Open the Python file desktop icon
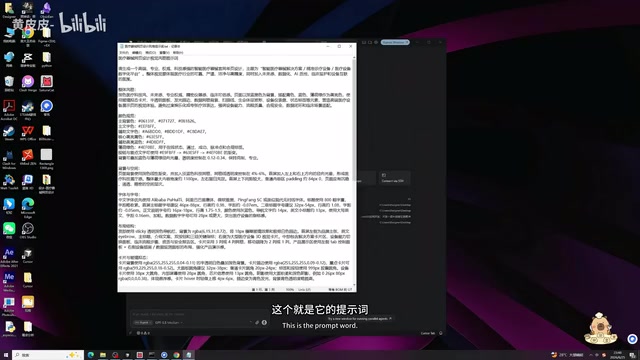640x360 pixels. pyautogui.click(x=9, y=329)
